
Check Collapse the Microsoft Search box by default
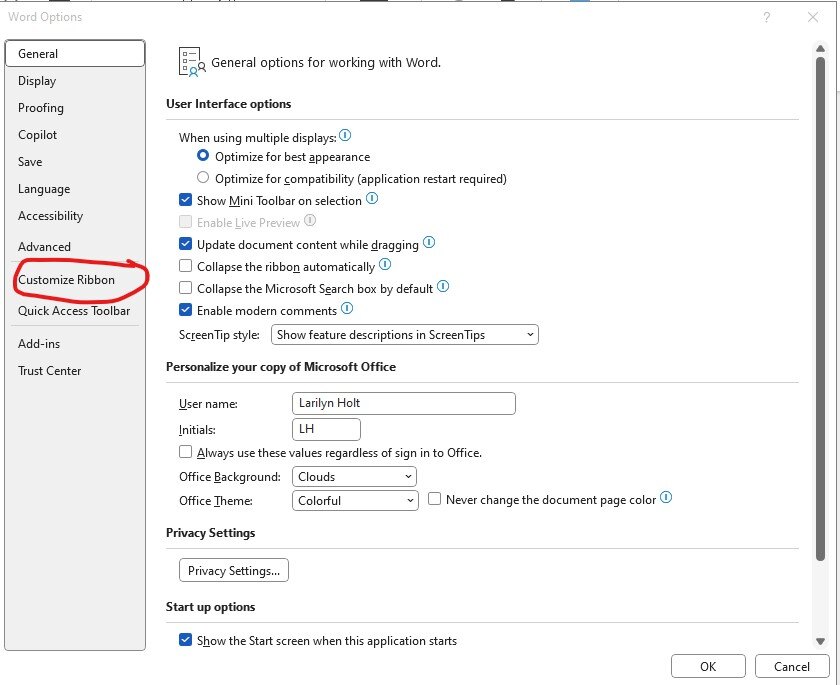tap(185, 288)
